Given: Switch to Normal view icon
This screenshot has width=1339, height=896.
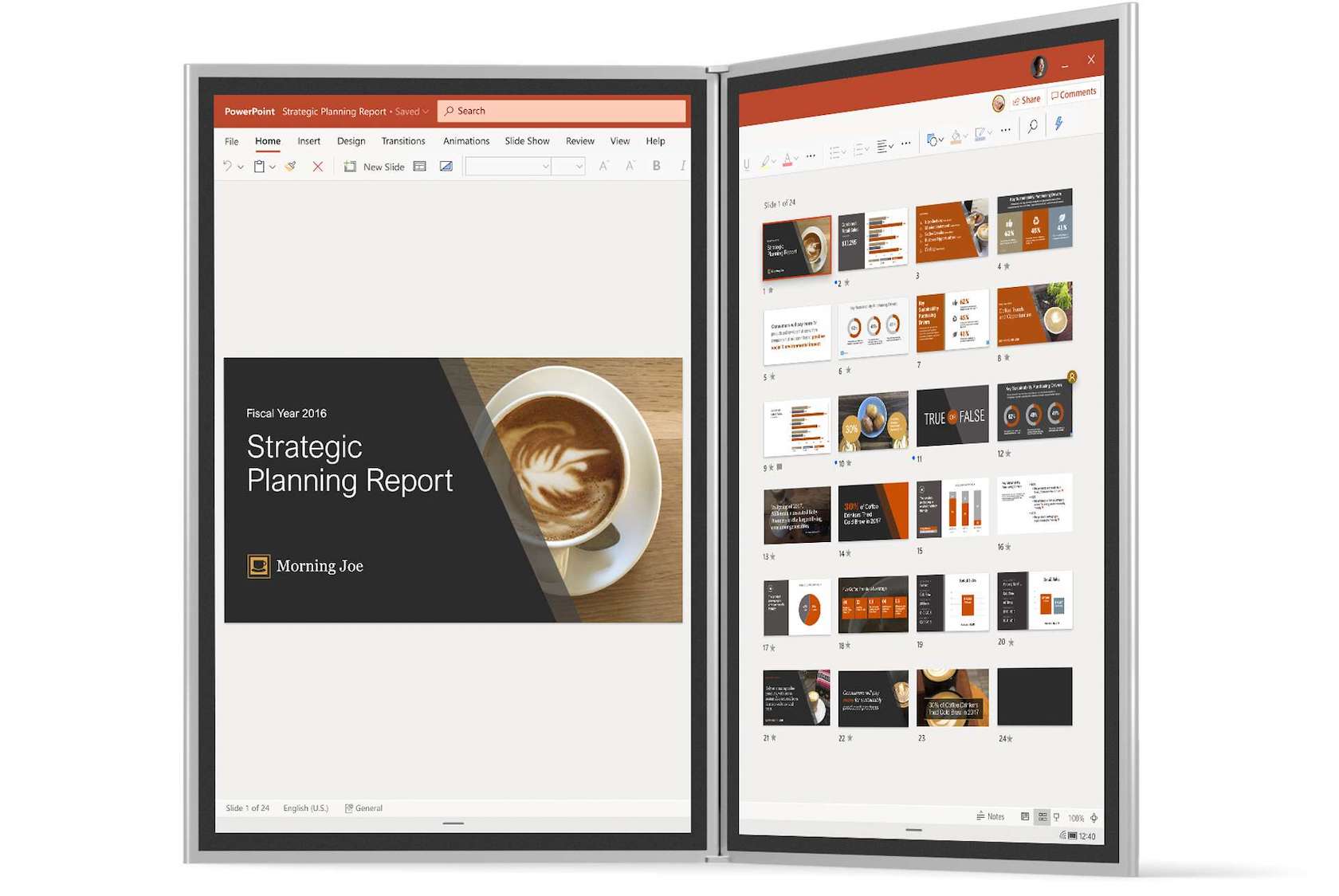Looking at the screenshot, I should pyautogui.click(x=1025, y=816).
